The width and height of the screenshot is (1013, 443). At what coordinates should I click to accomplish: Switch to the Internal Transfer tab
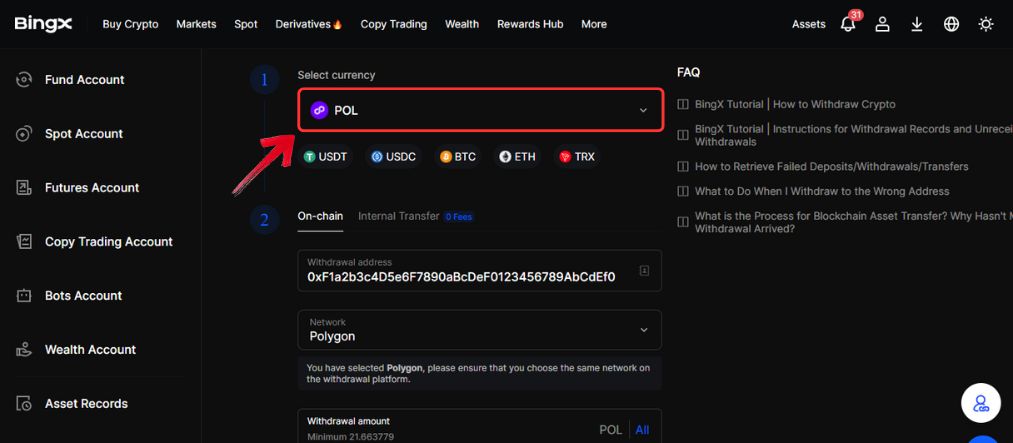point(399,216)
